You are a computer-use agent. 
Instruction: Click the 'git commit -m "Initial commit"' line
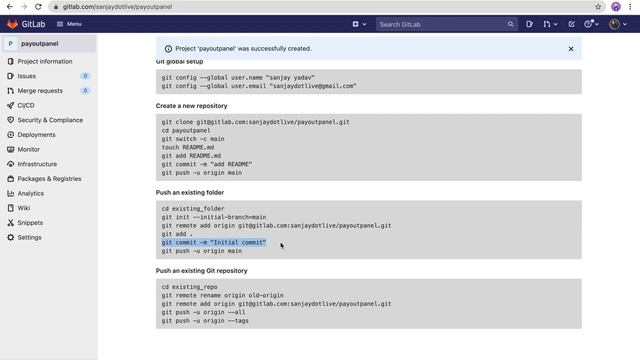tap(213, 242)
